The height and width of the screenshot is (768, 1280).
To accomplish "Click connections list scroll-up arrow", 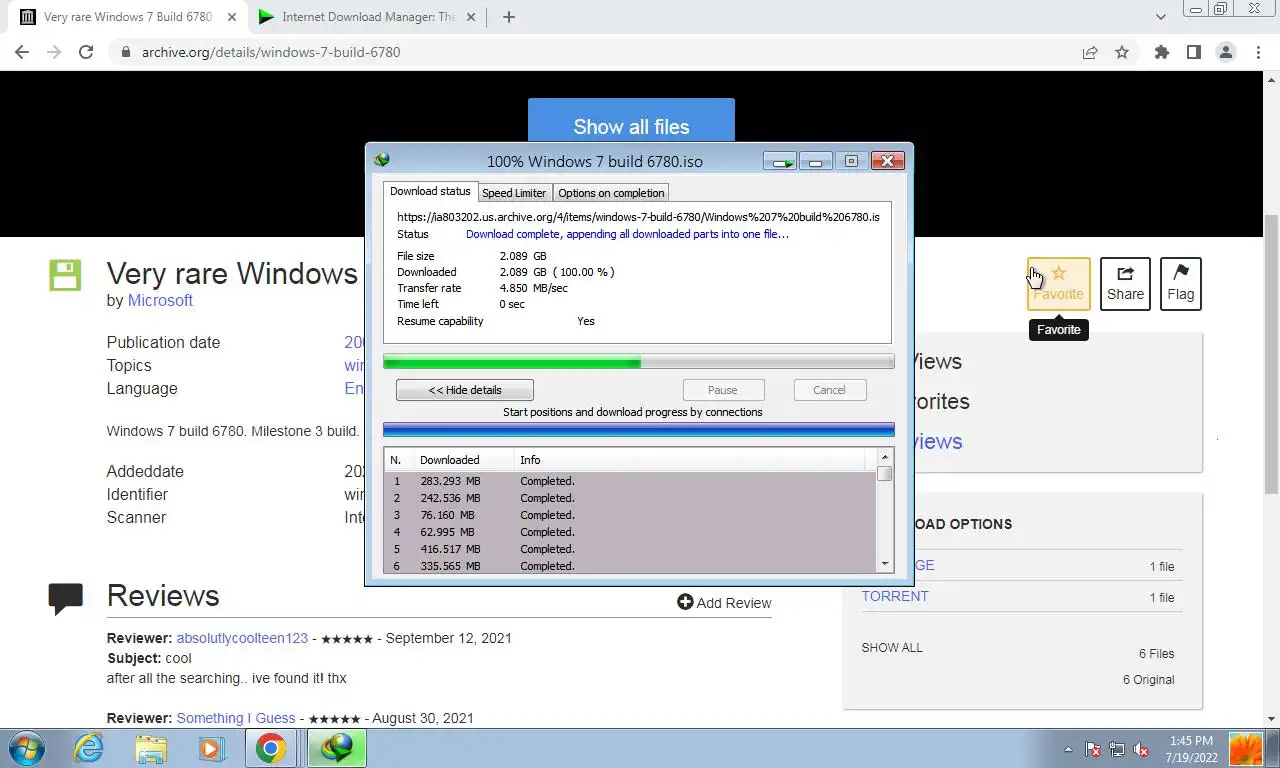I will 884,457.
